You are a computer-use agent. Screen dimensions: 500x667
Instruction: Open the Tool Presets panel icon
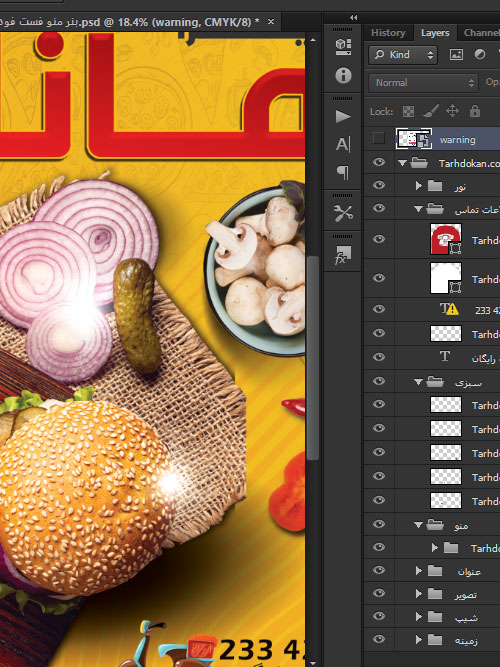[343, 214]
